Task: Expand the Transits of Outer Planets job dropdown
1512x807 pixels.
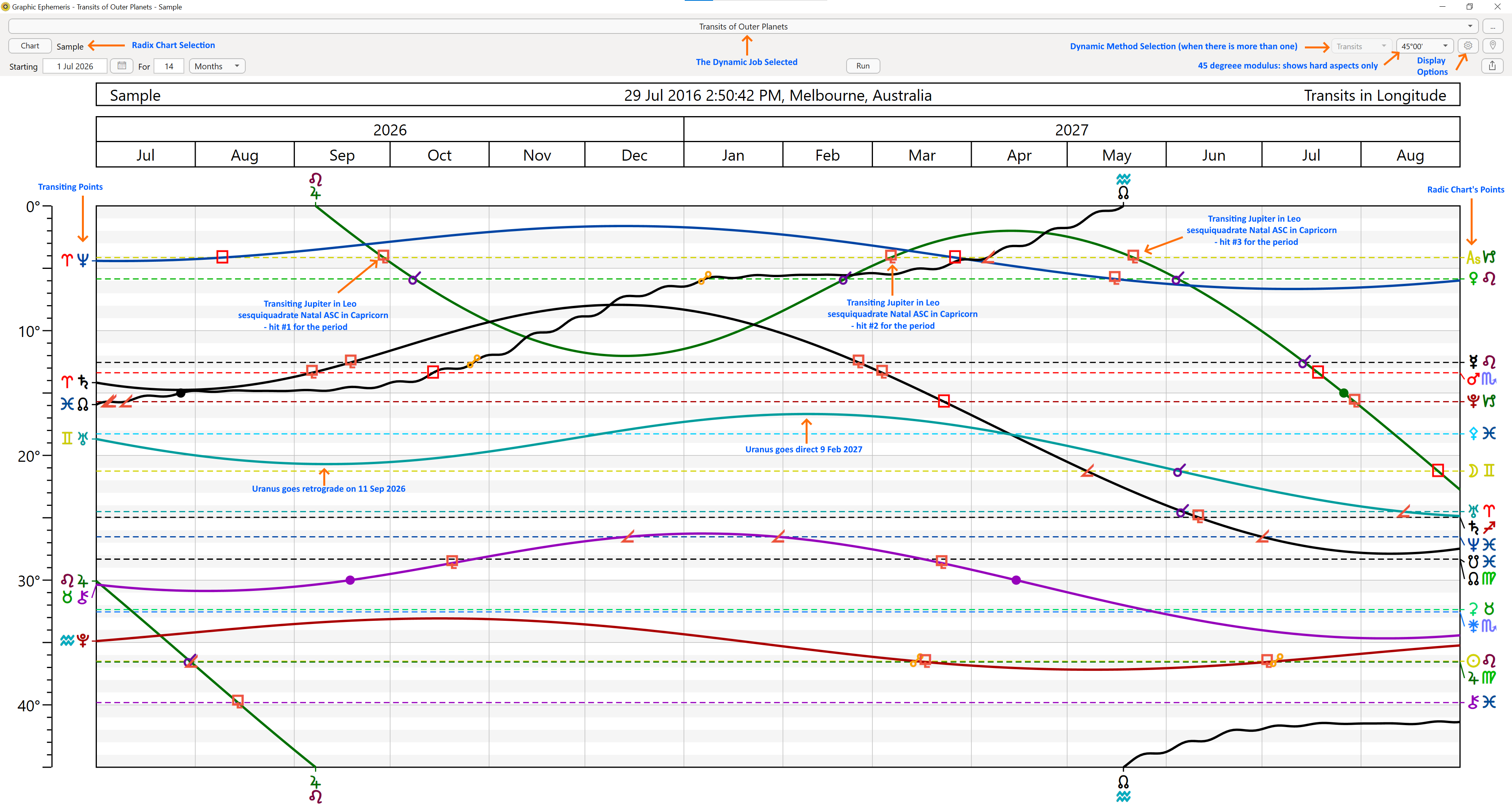Action: (x=743, y=26)
